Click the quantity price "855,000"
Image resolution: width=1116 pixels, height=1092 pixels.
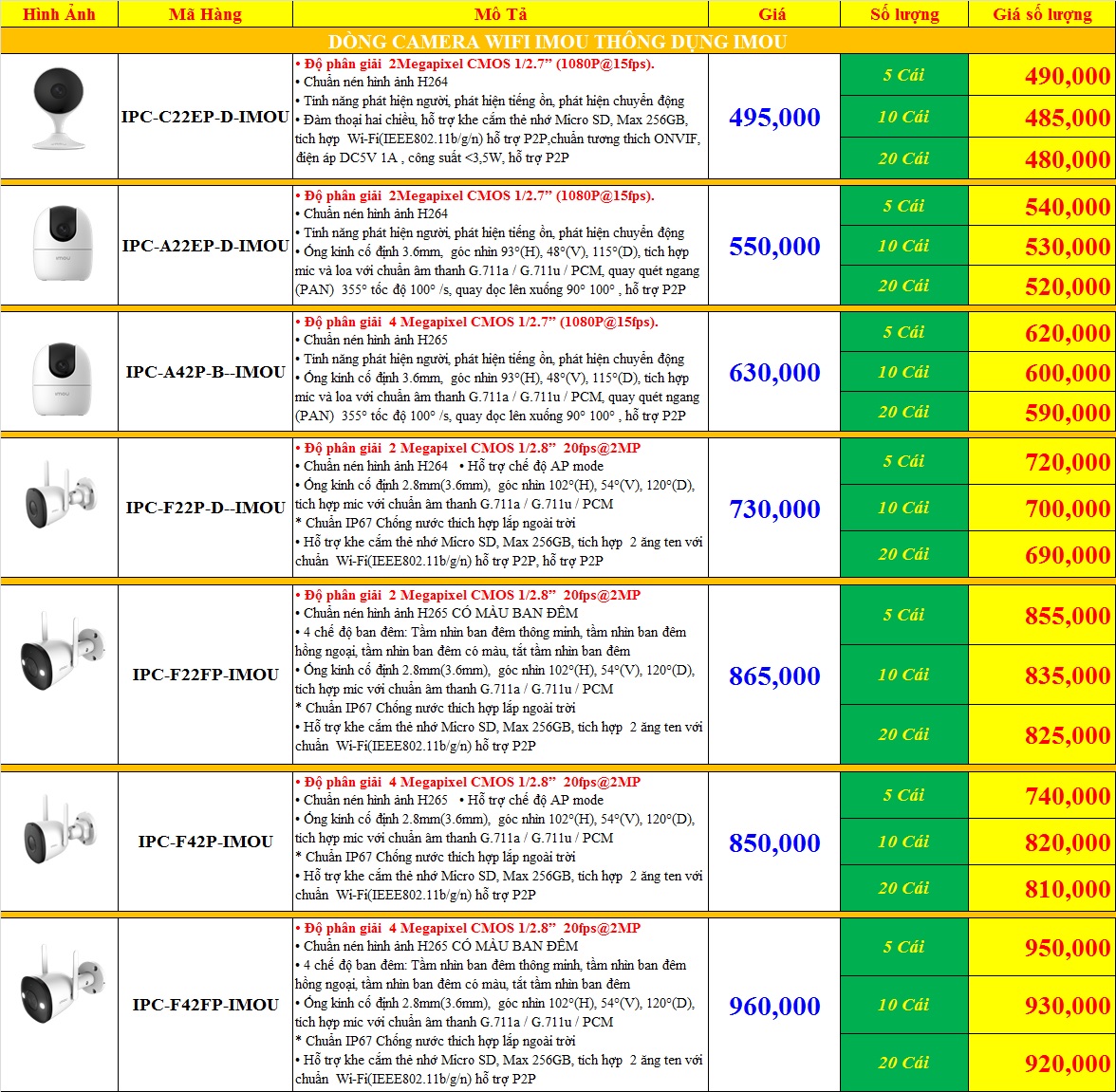click(x=1068, y=616)
